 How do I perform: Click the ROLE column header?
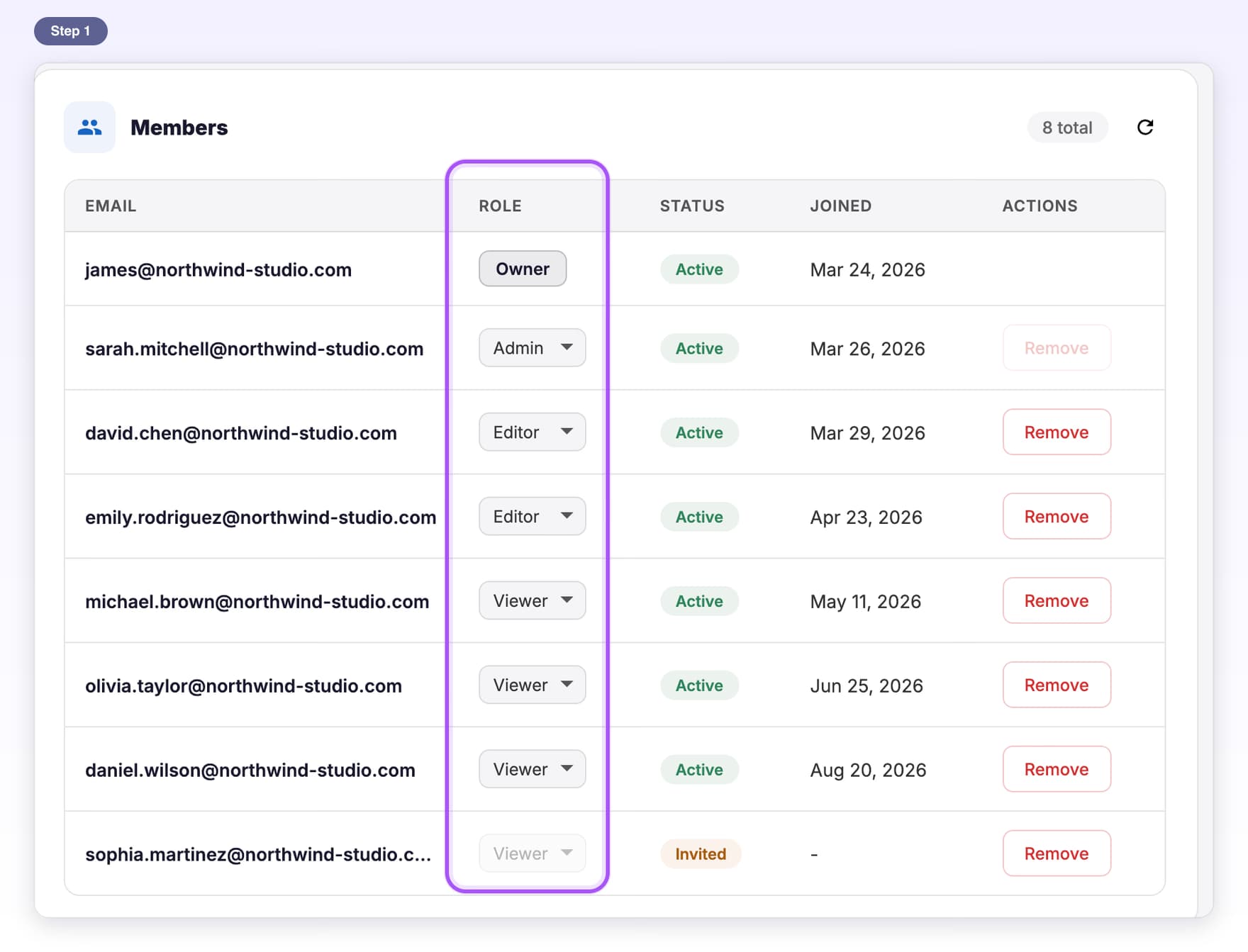(x=500, y=206)
